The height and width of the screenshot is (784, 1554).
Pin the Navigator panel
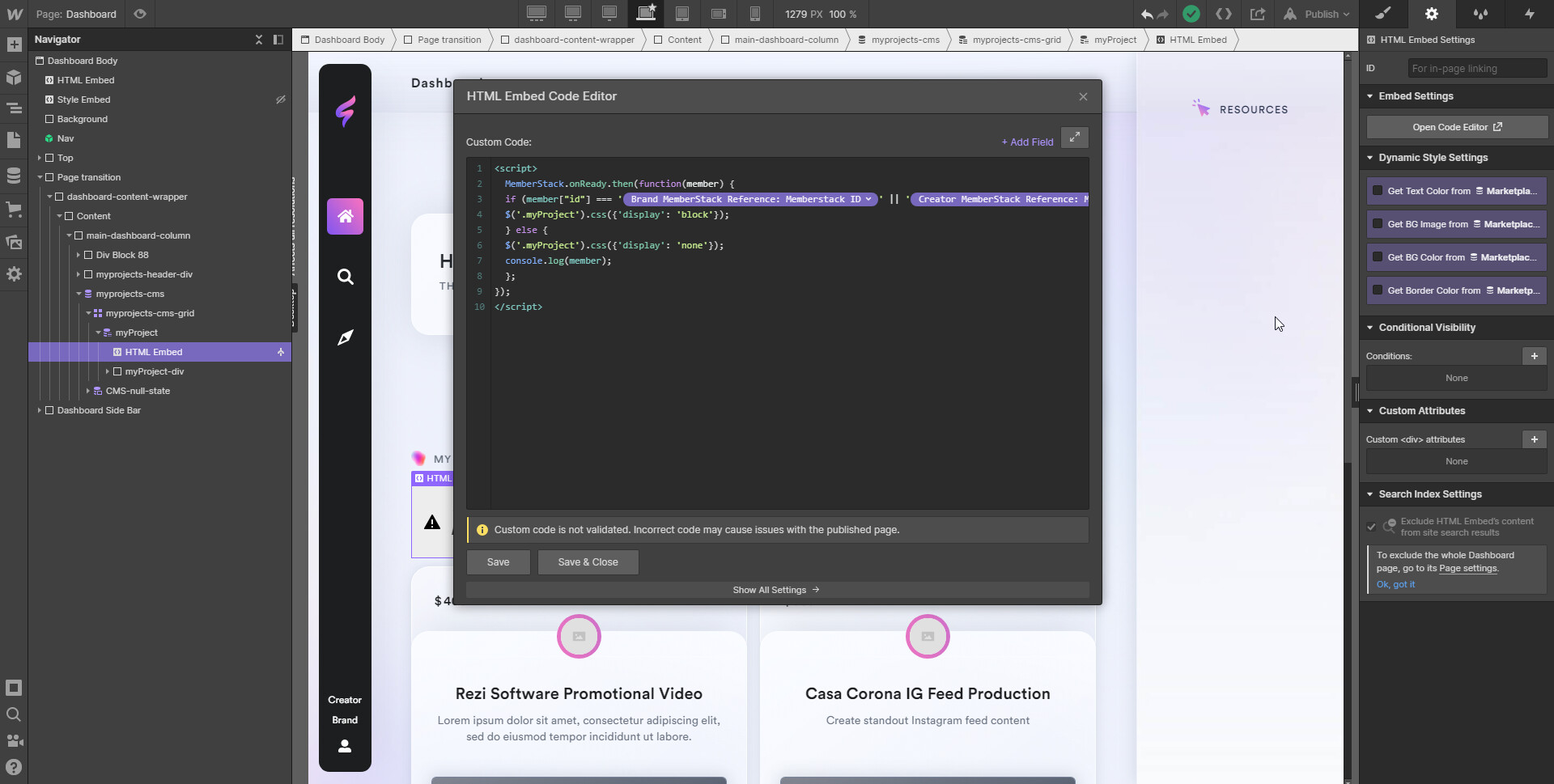278,39
